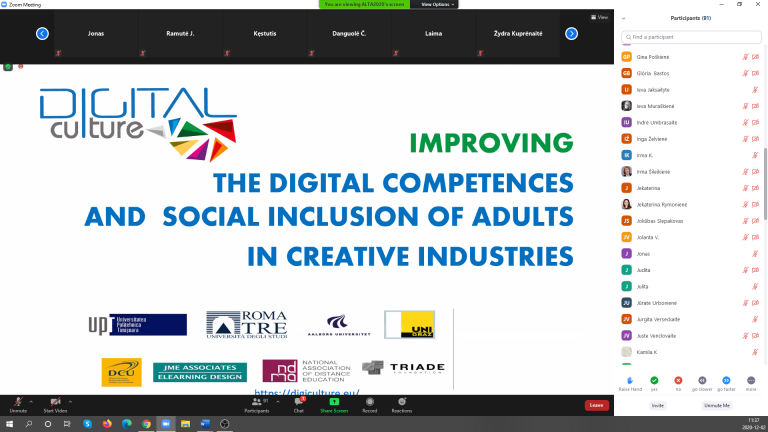Open the Reactions menu

[x=402, y=405]
